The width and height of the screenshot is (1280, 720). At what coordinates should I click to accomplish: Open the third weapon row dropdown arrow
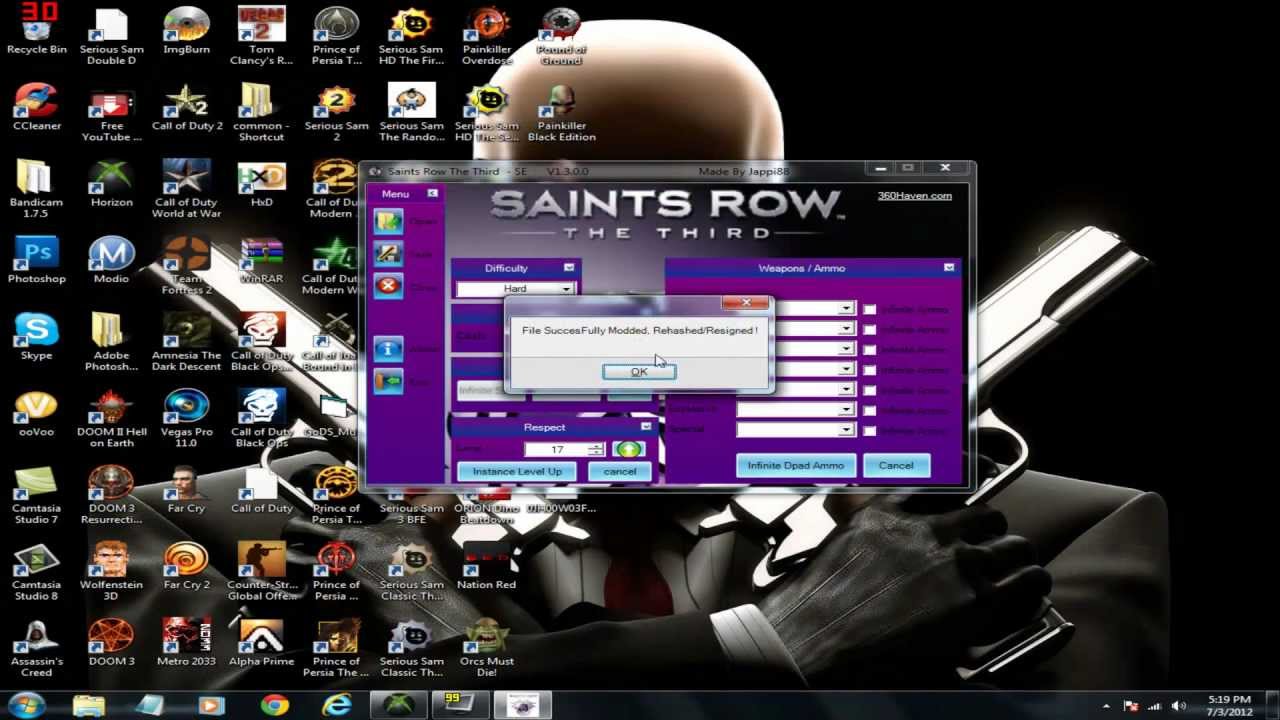pos(846,349)
